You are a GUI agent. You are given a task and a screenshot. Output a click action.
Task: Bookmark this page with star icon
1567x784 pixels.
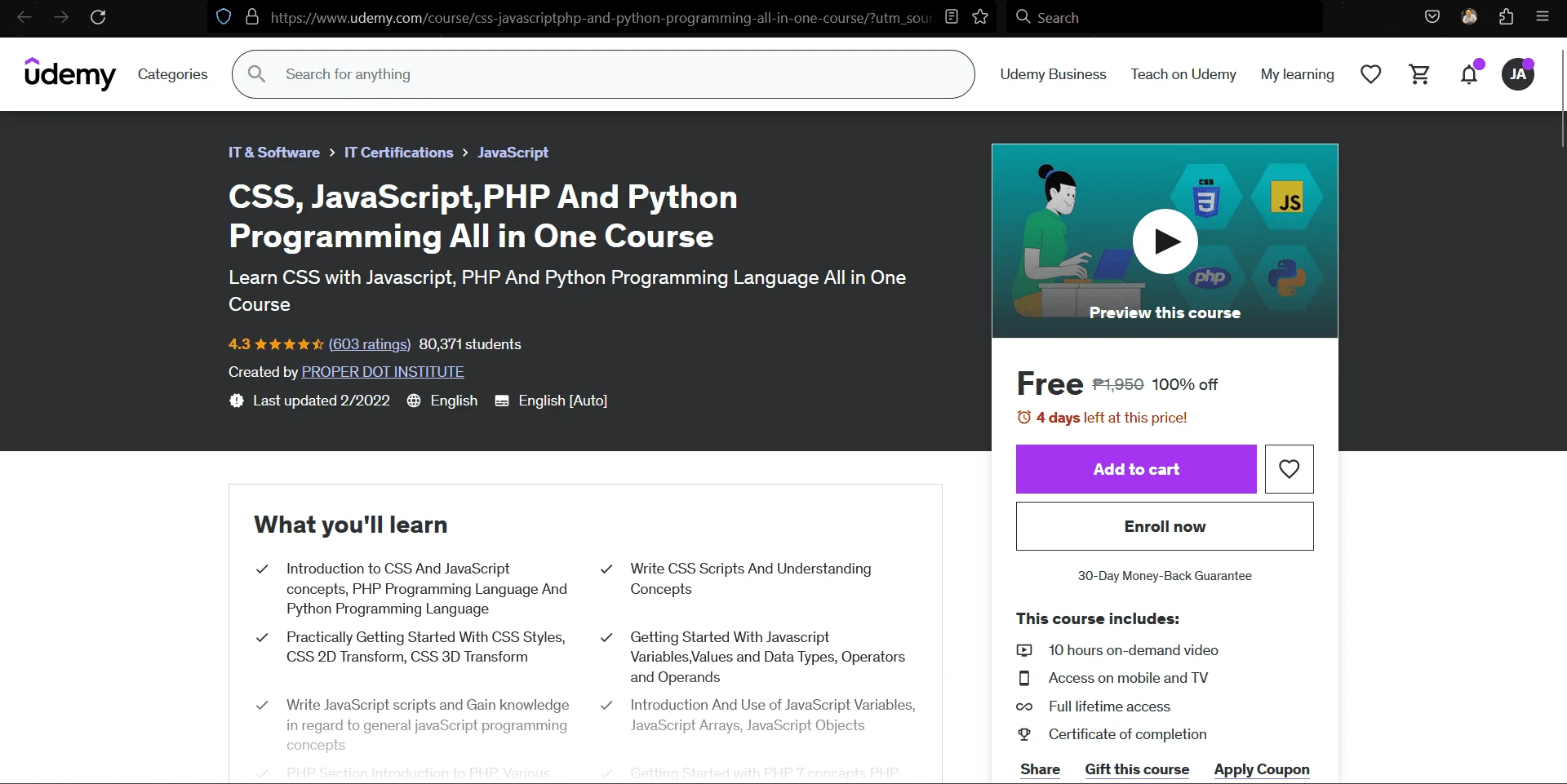(981, 17)
